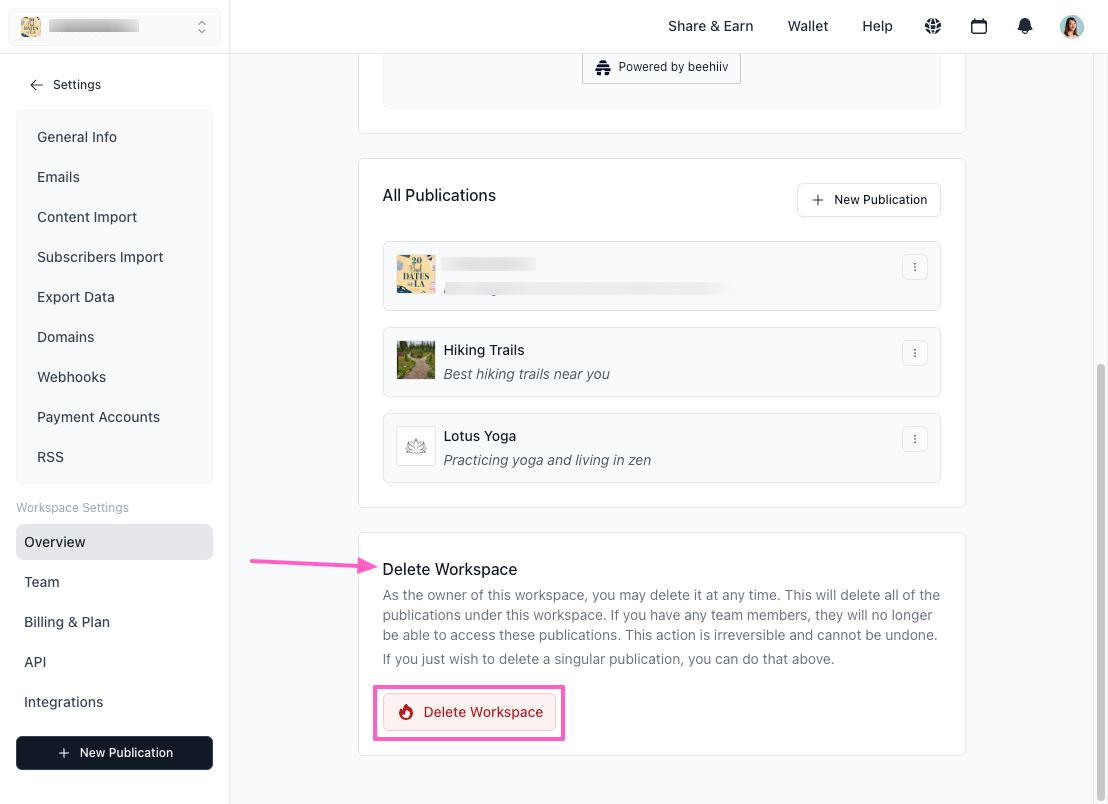Open three-dot menu for first publication
The width and height of the screenshot is (1108, 804).
[915, 267]
